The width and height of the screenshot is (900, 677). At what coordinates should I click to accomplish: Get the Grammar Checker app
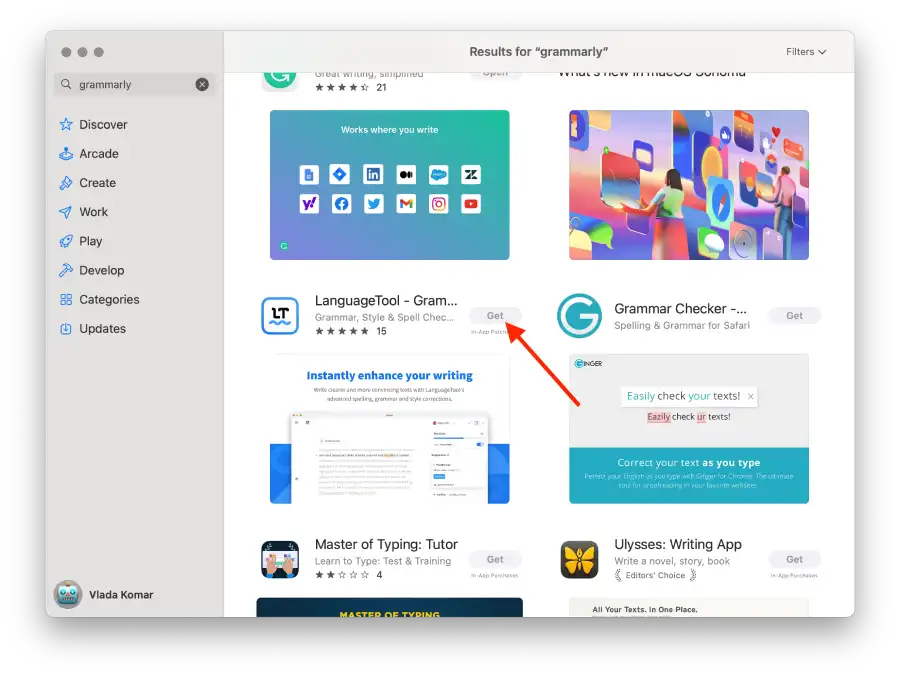[x=794, y=316]
